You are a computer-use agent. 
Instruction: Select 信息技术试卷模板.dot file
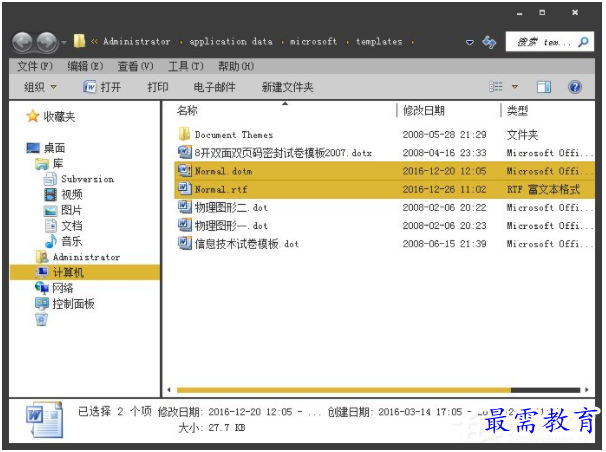point(384,244)
